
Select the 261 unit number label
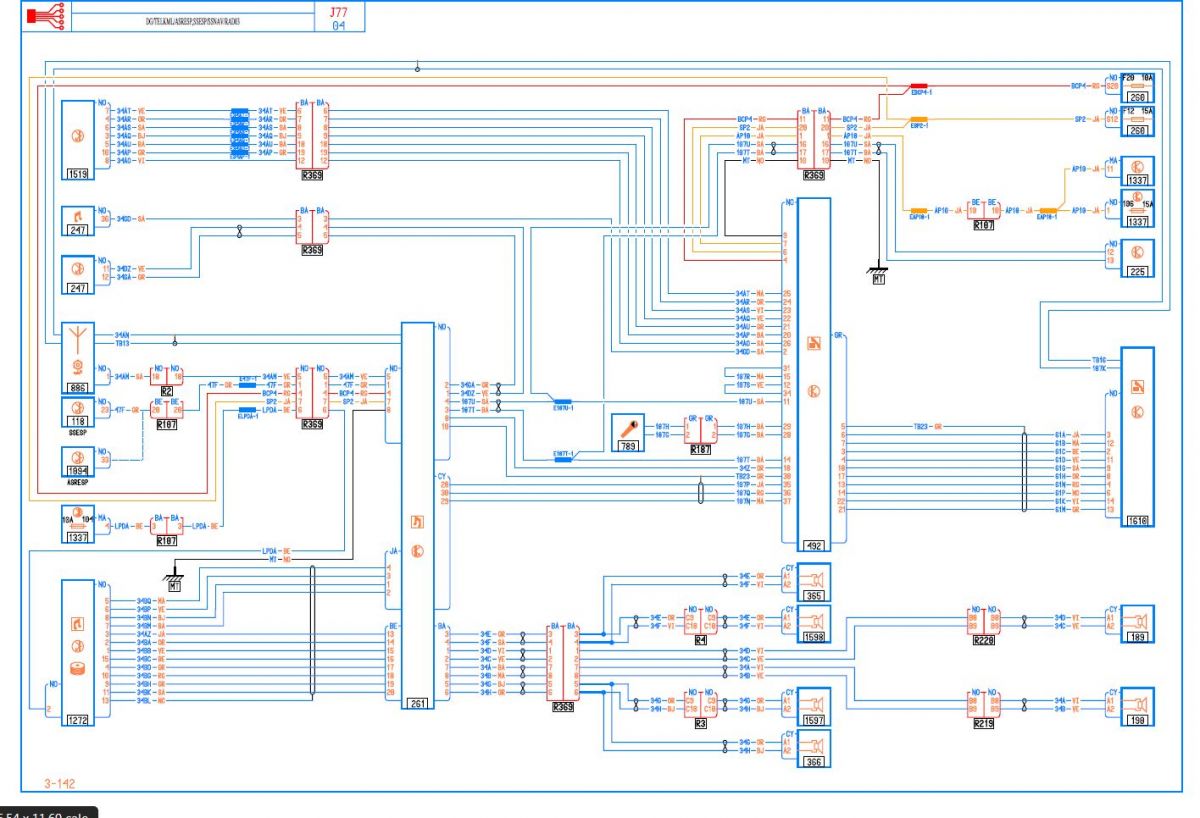click(417, 704)
